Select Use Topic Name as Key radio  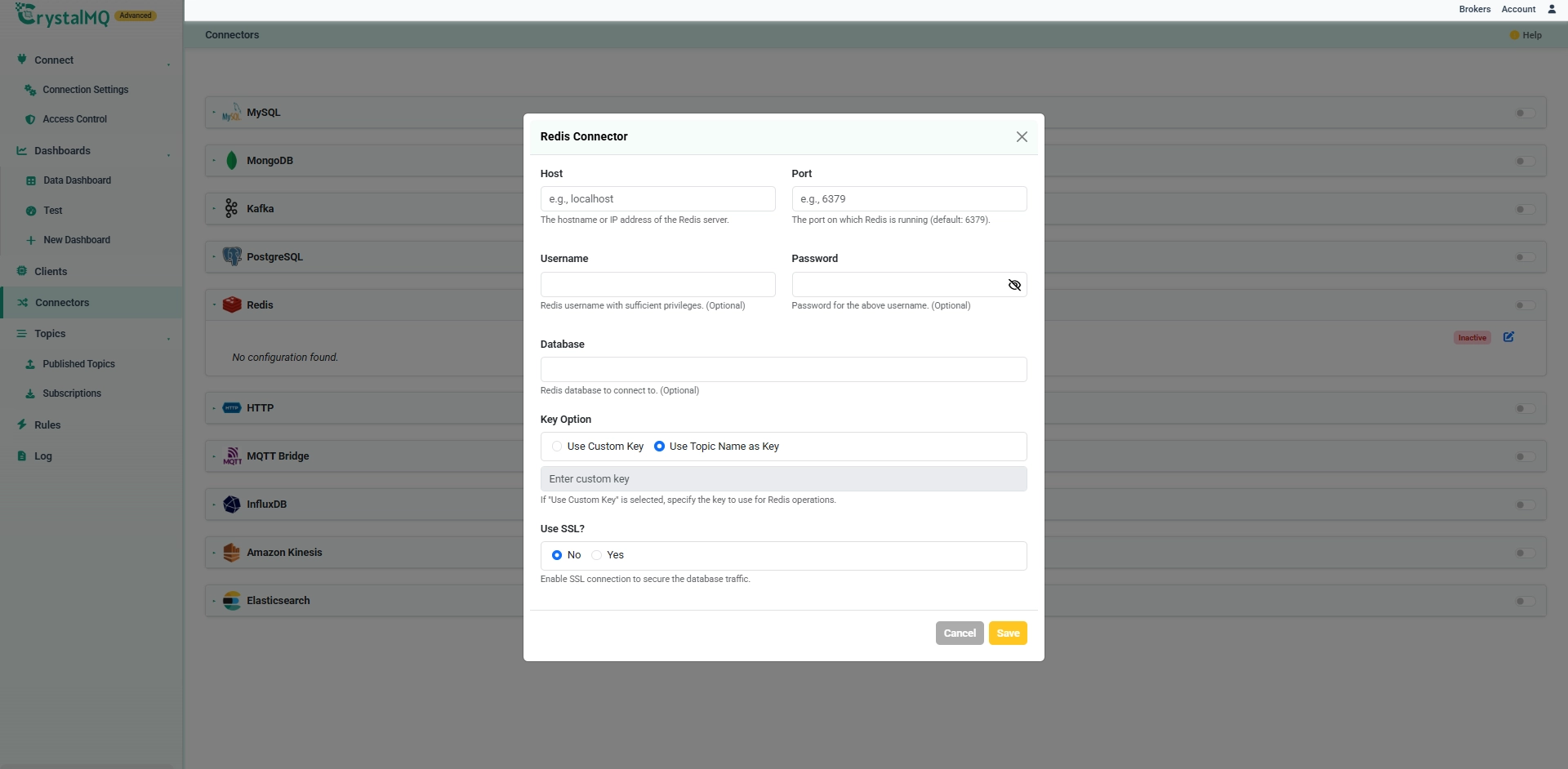659,447
